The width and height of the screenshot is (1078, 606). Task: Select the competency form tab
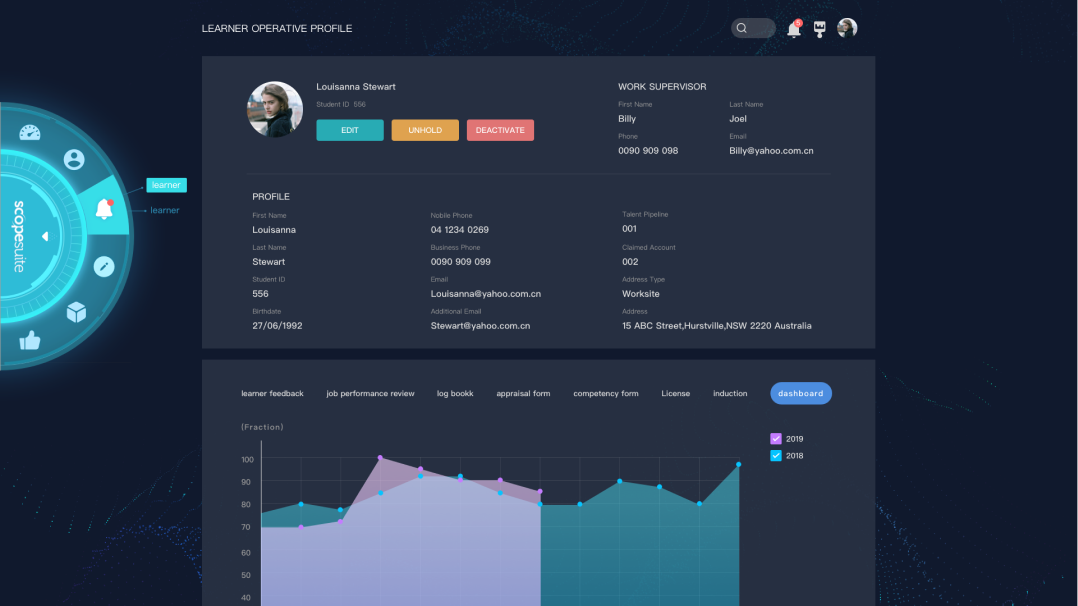click(x=605, y=394)
